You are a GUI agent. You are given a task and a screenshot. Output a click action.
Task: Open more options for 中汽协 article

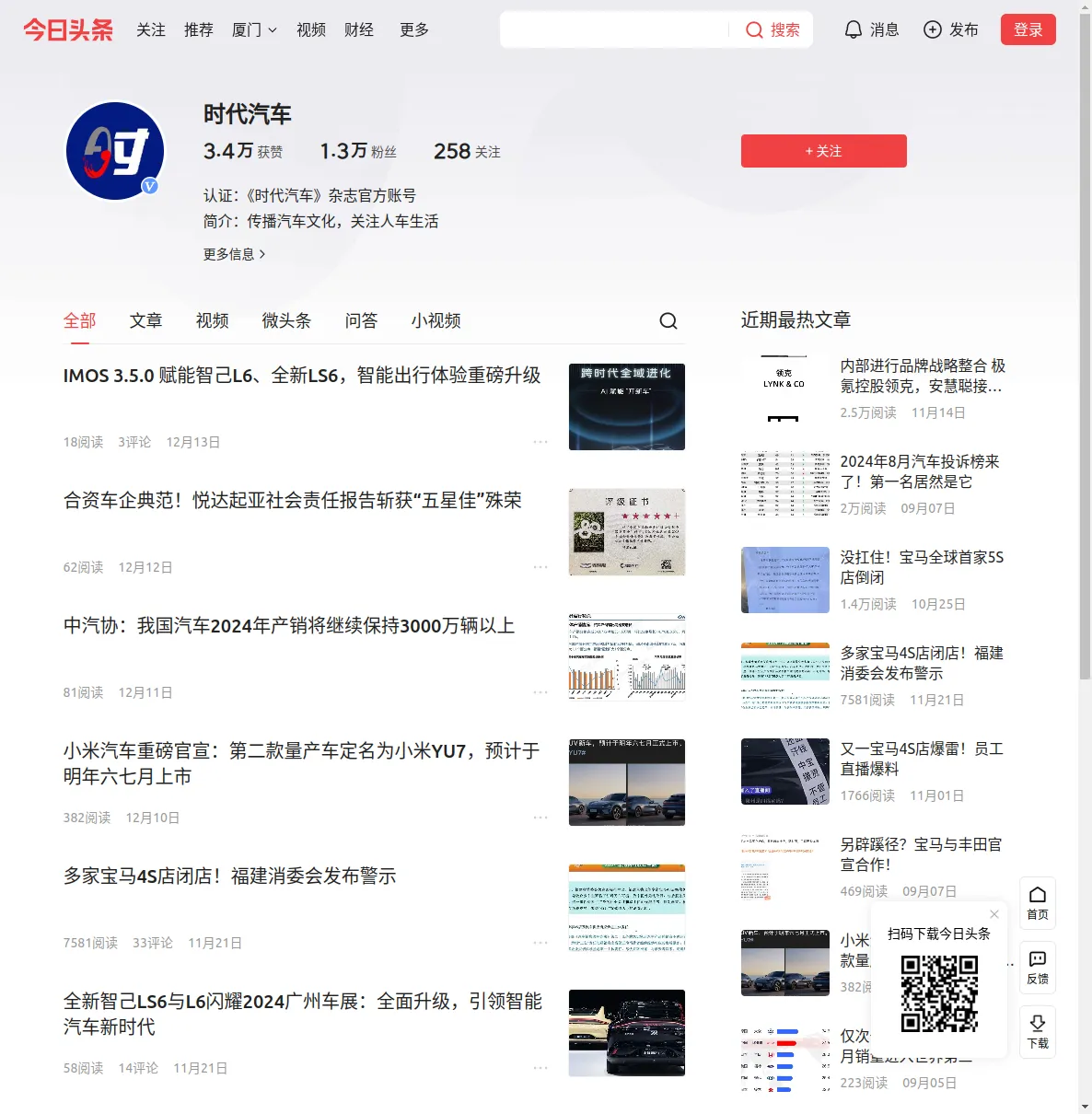(540, 692)
